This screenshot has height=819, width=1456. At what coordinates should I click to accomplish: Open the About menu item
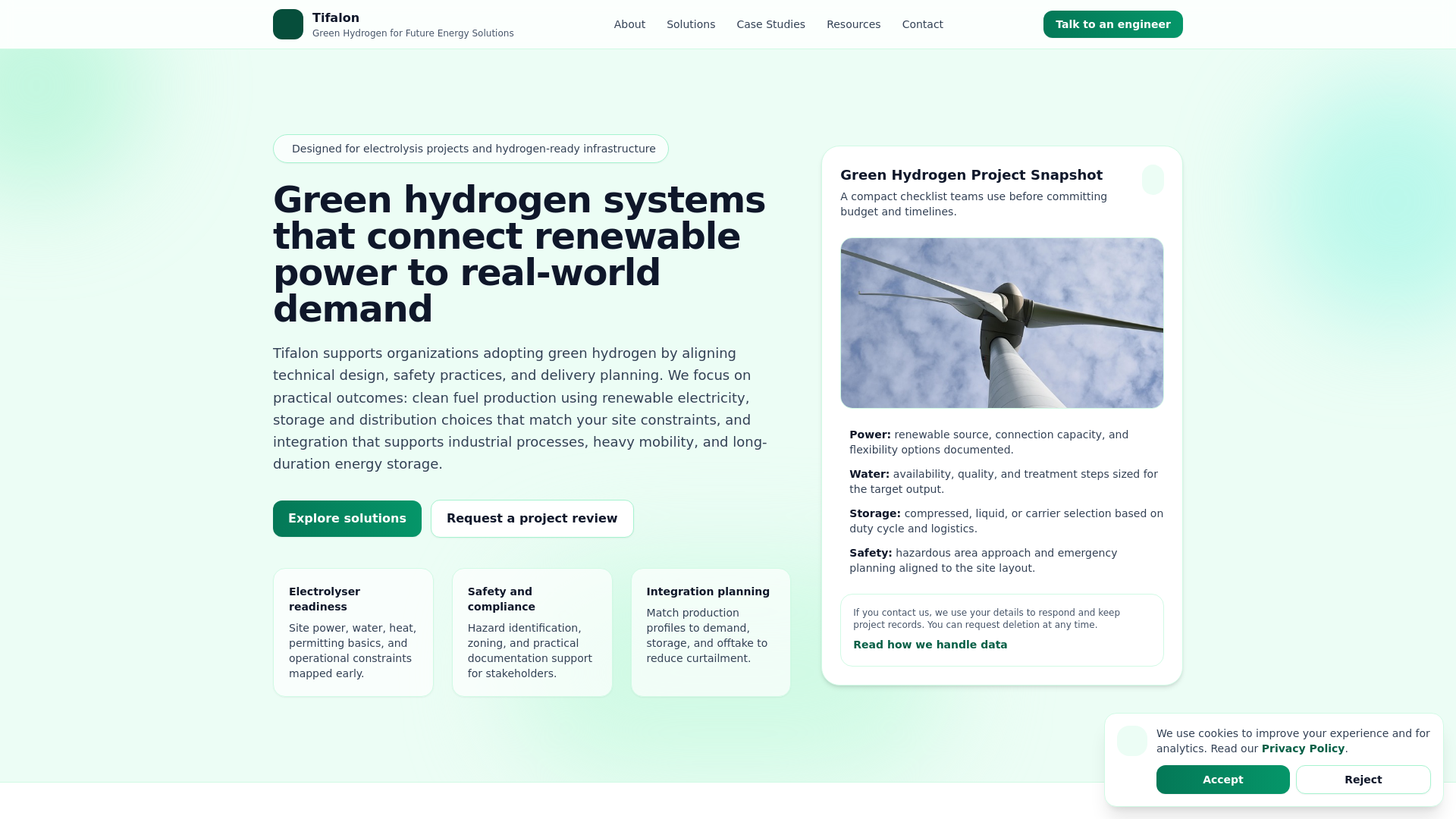coord(629,24)
